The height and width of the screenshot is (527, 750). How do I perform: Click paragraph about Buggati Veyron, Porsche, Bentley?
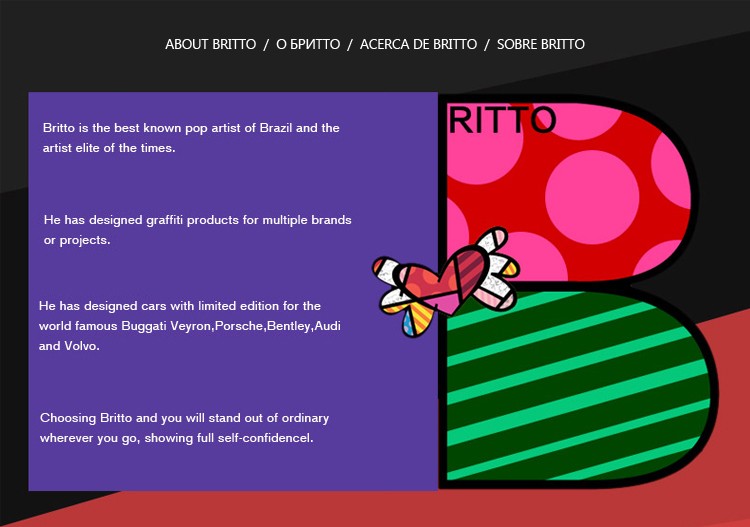coord(190,326)
